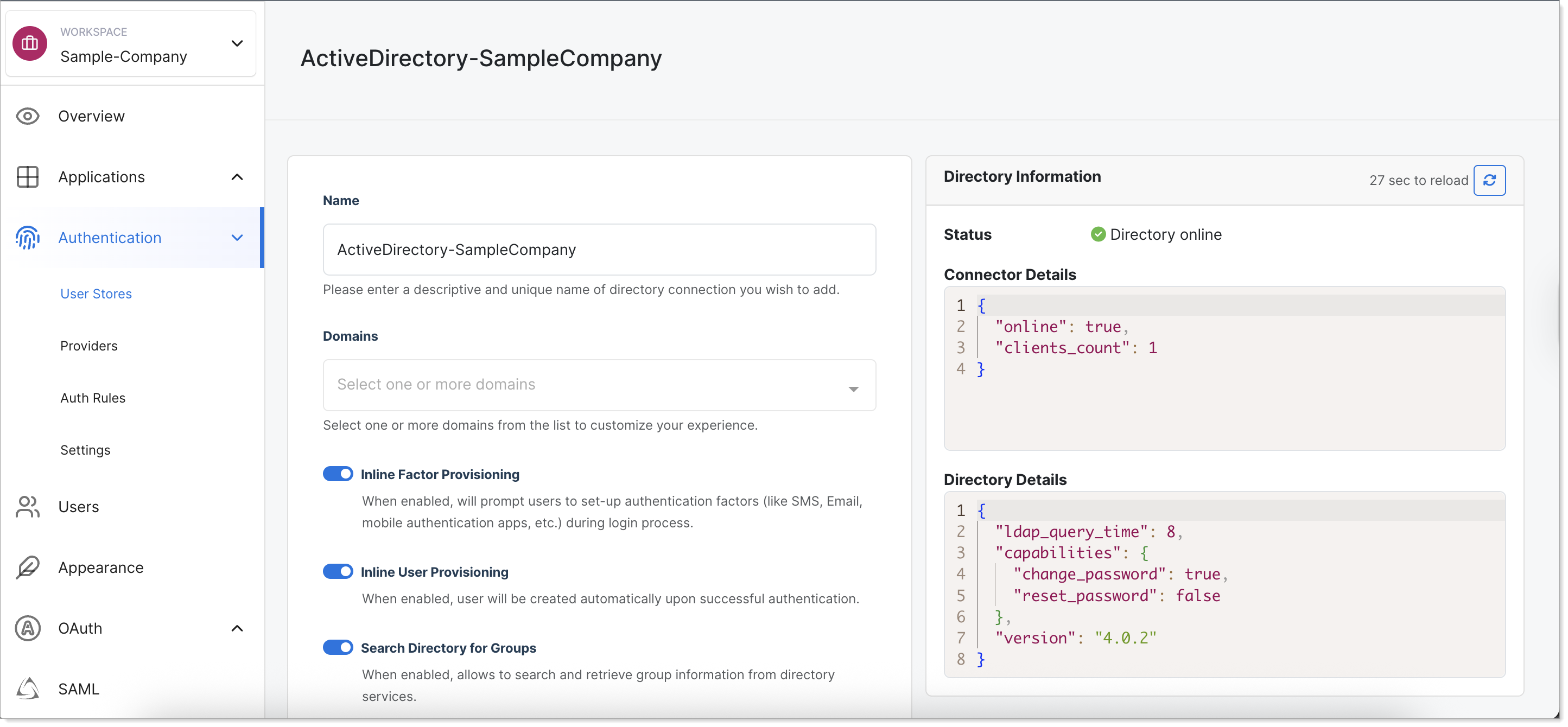Open Appearance menu item
Screen dimensions: 1568x727
click(x=101, y=567)
